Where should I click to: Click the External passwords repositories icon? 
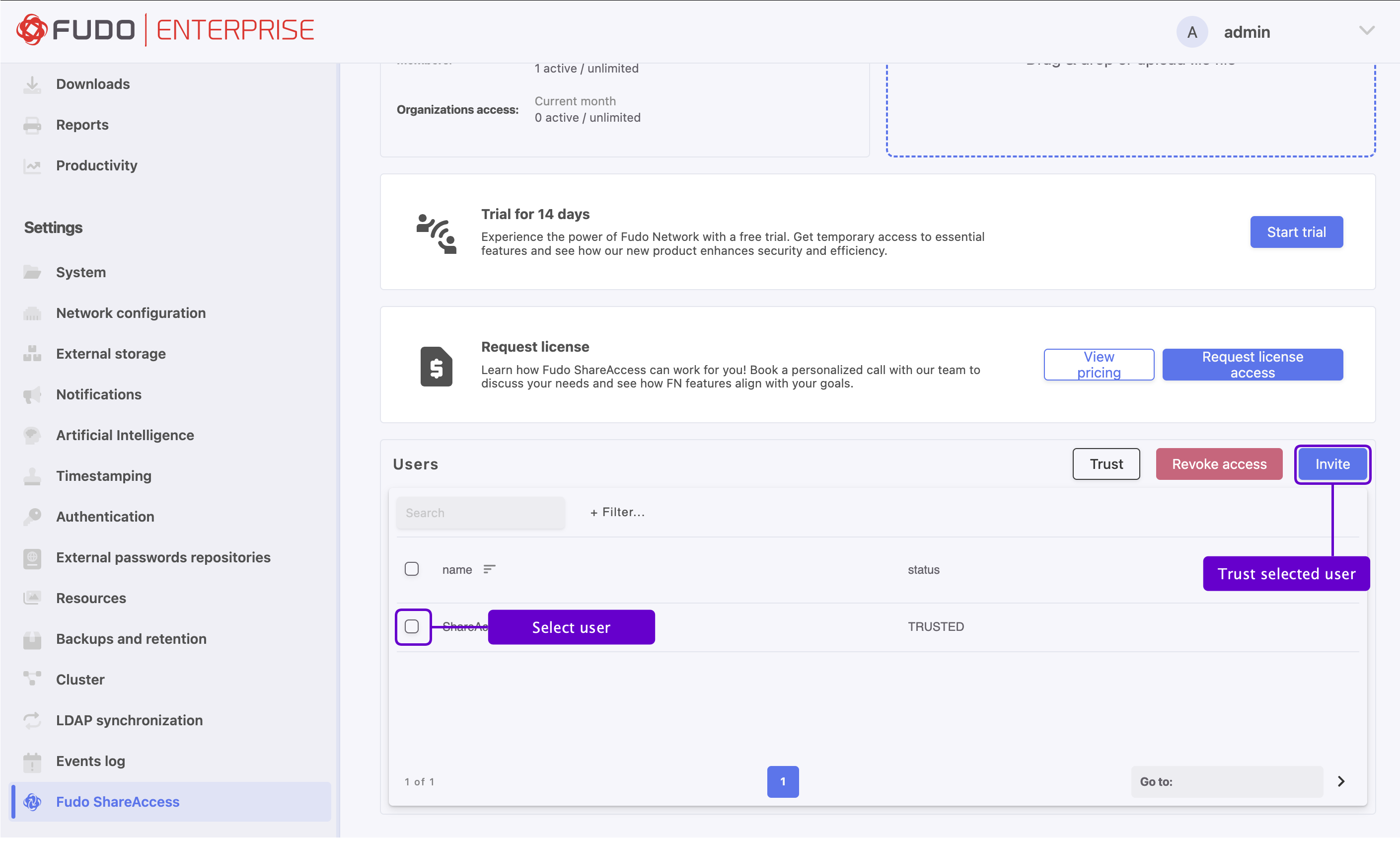pos(32,558)
